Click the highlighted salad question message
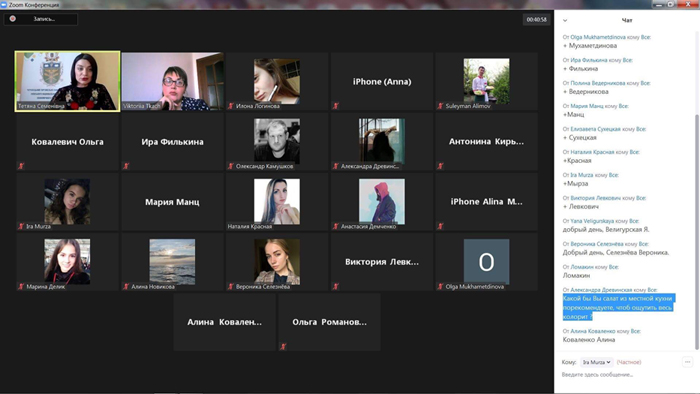Screen dimensions: 700x394 click(x=618, y=307)
